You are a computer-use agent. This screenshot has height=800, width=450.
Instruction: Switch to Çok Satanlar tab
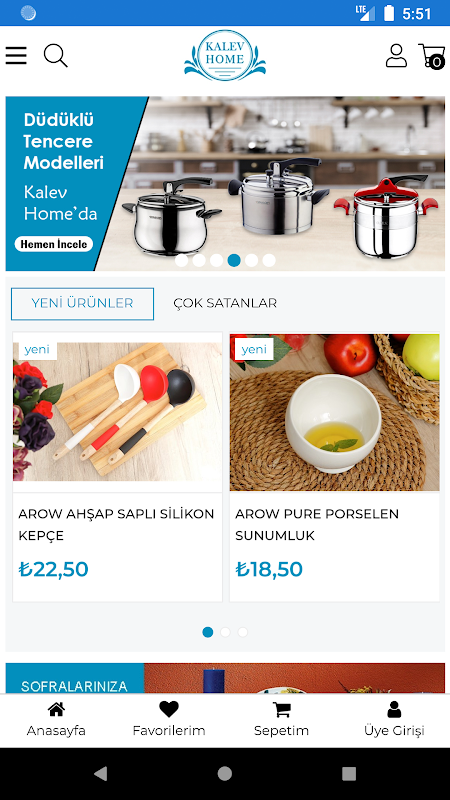pos(225,304)
